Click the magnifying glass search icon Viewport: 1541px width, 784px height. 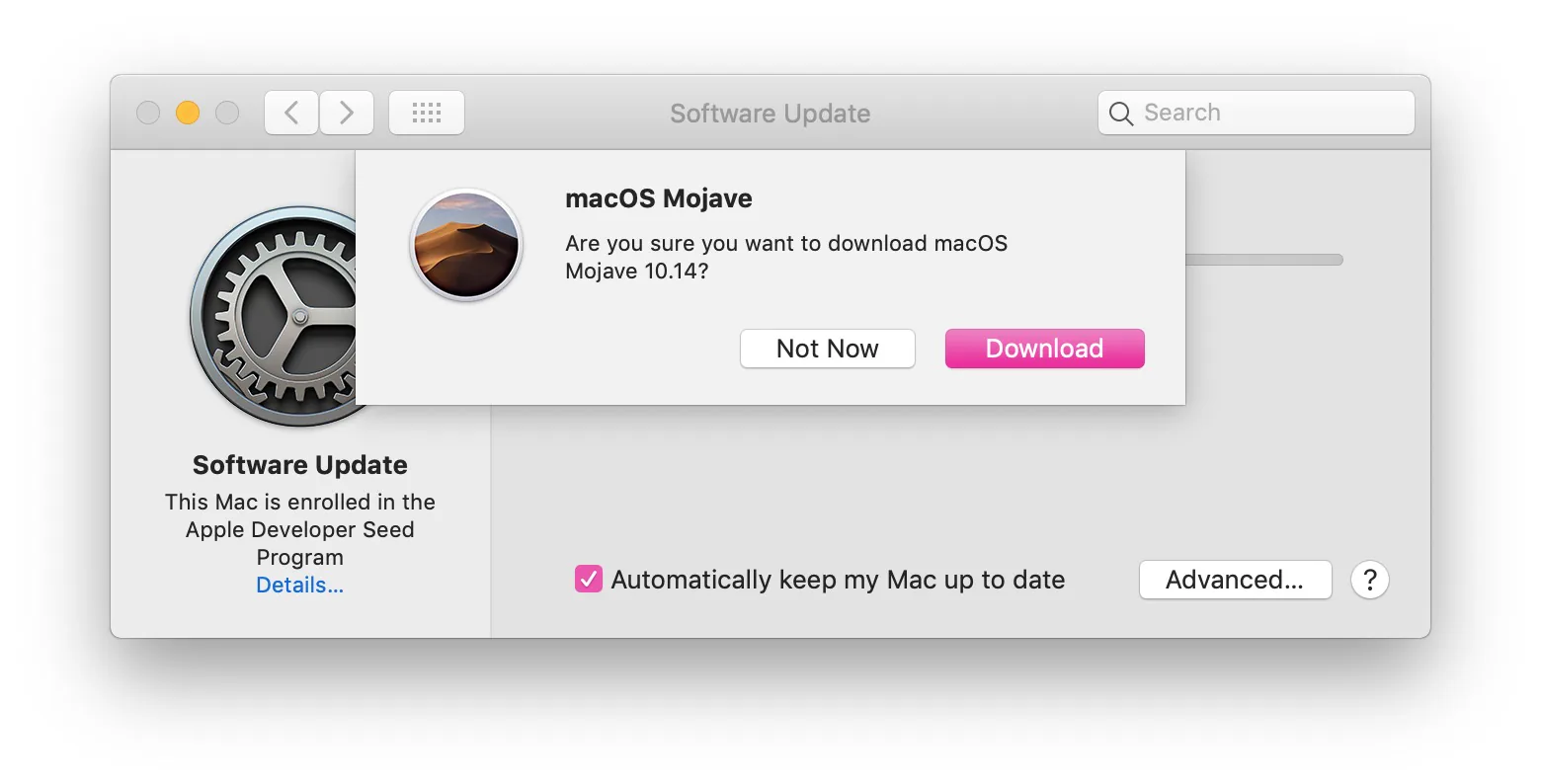pyautogui.click(x=1121, y=114)
